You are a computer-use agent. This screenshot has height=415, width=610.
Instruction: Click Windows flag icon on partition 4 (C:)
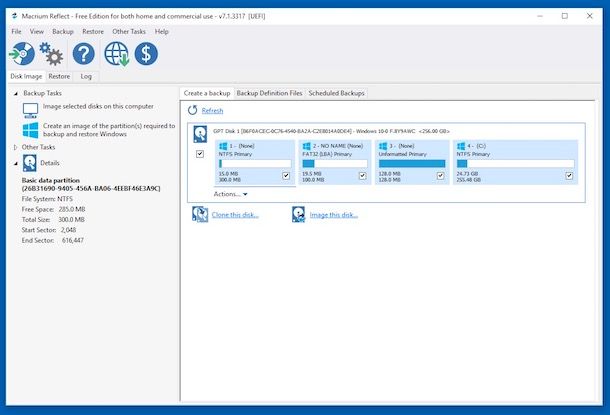461,146
